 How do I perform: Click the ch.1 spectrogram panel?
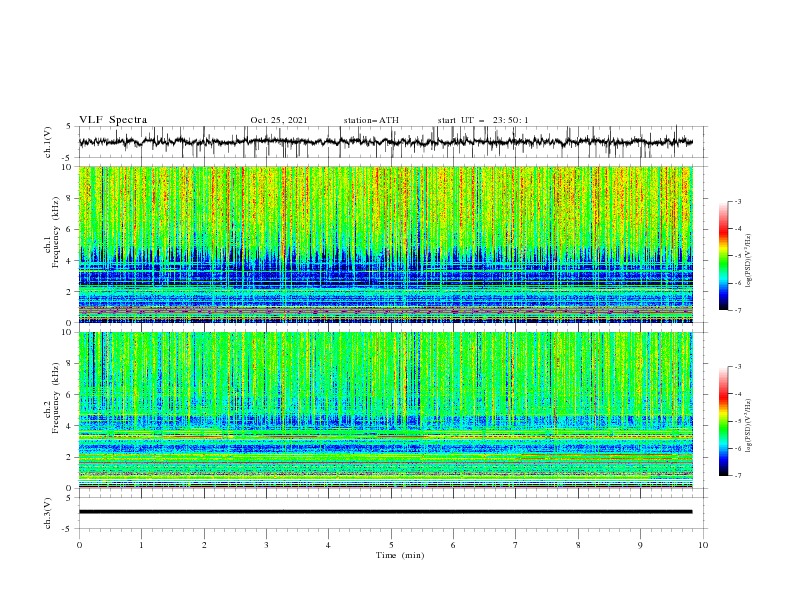click(385, 244)
